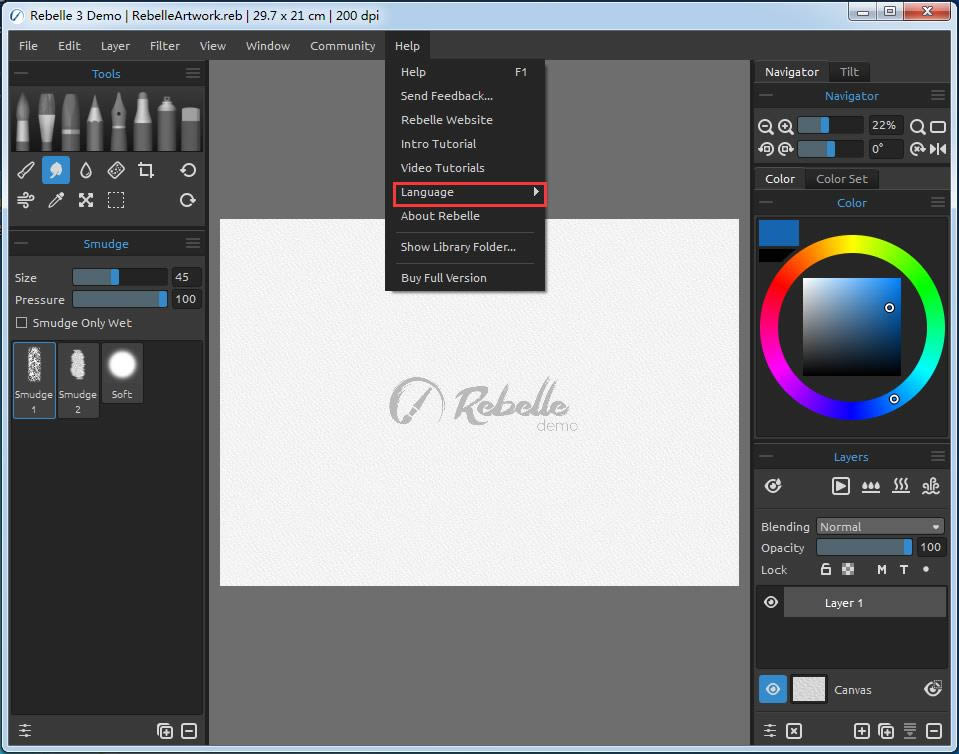959x754 pixels.
Task: Open the Navigator panel hamburger menu
Action: click(938, 95)
